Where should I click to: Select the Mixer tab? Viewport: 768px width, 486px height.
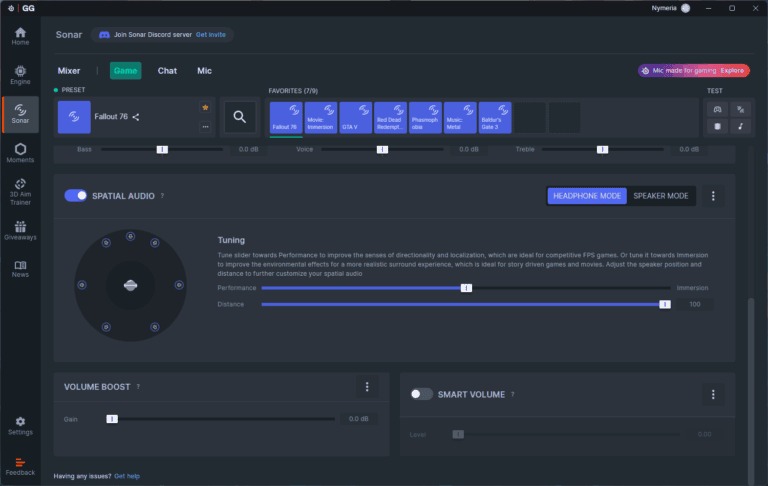point(69,71)
